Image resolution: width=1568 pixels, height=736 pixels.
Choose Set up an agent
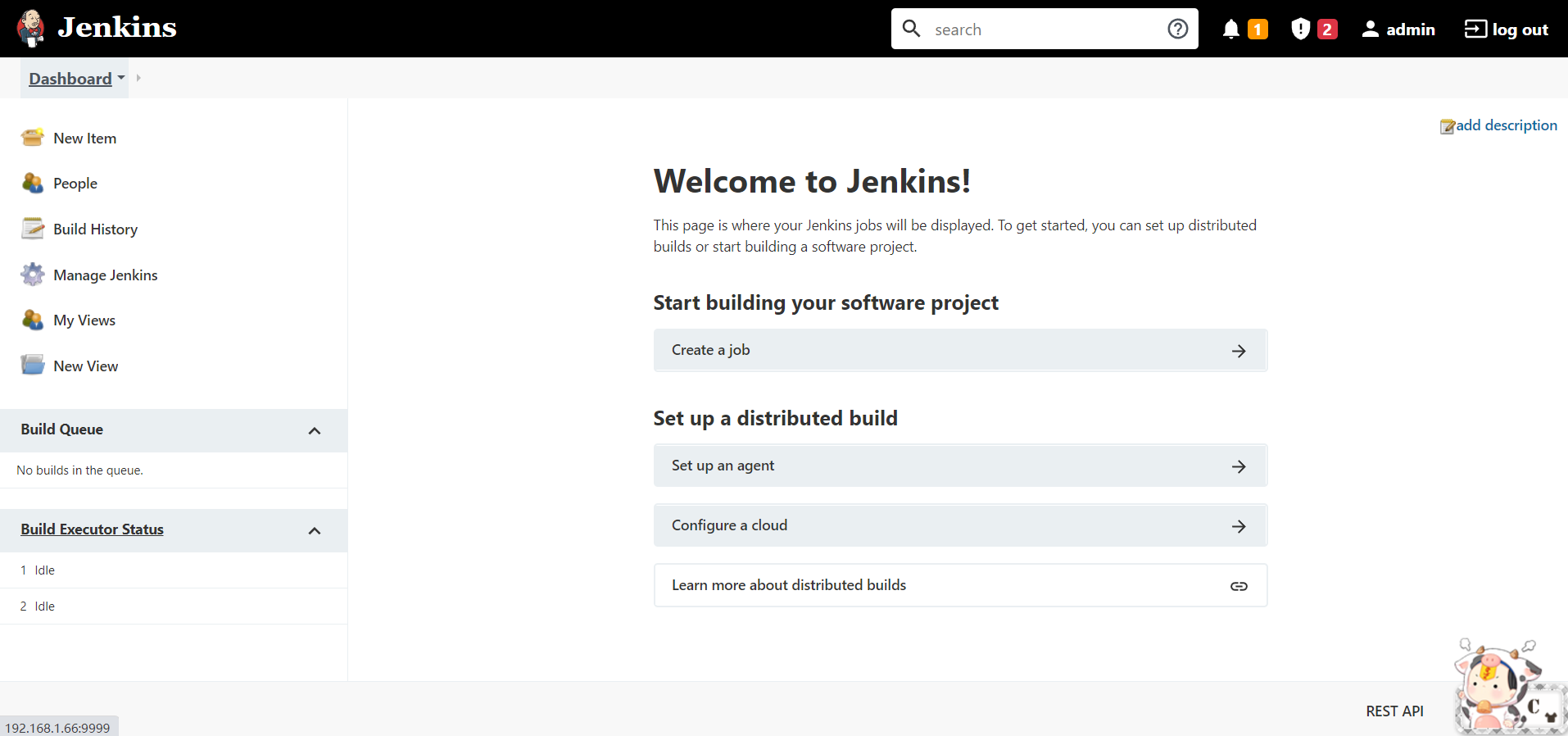tap(959, 466)
